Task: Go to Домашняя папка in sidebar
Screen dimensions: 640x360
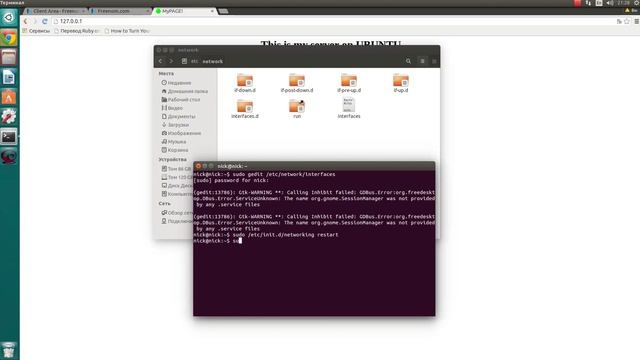Action: tap(184, 91)
